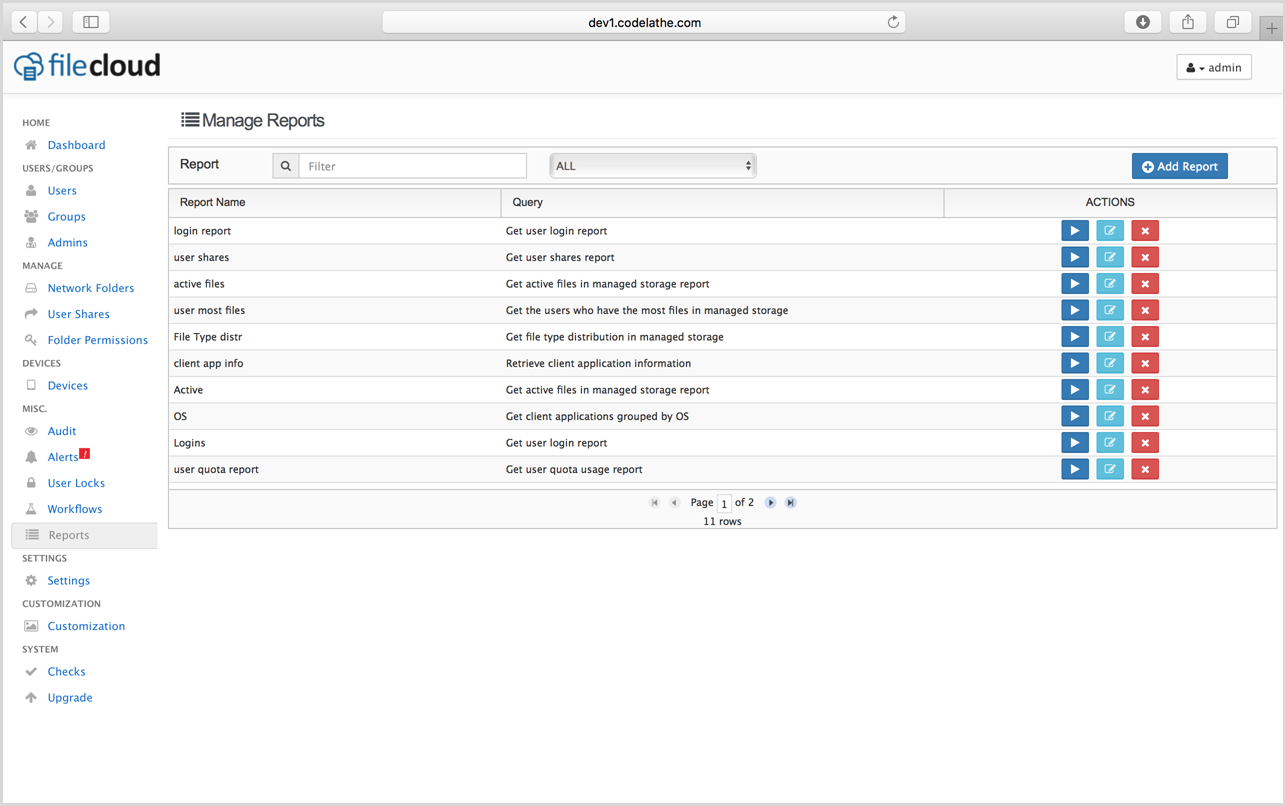This screenshot has height=806, width=1286.
Task: Go to Devices page
Action: [68, 386]
